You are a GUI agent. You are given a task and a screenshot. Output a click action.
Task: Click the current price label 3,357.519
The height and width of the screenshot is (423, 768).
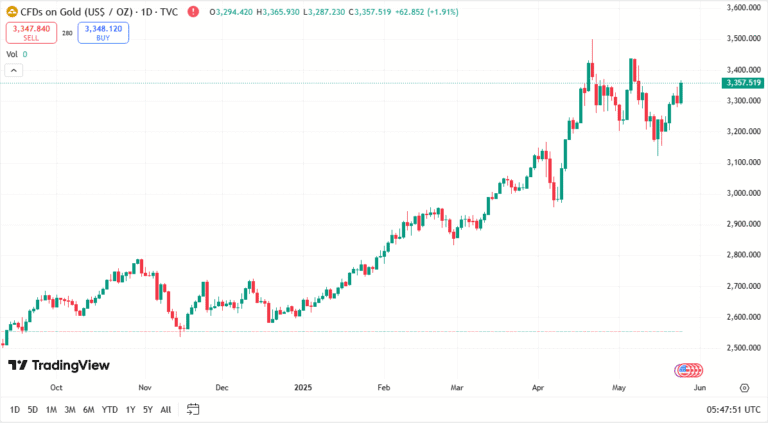(x=740, y=83)
